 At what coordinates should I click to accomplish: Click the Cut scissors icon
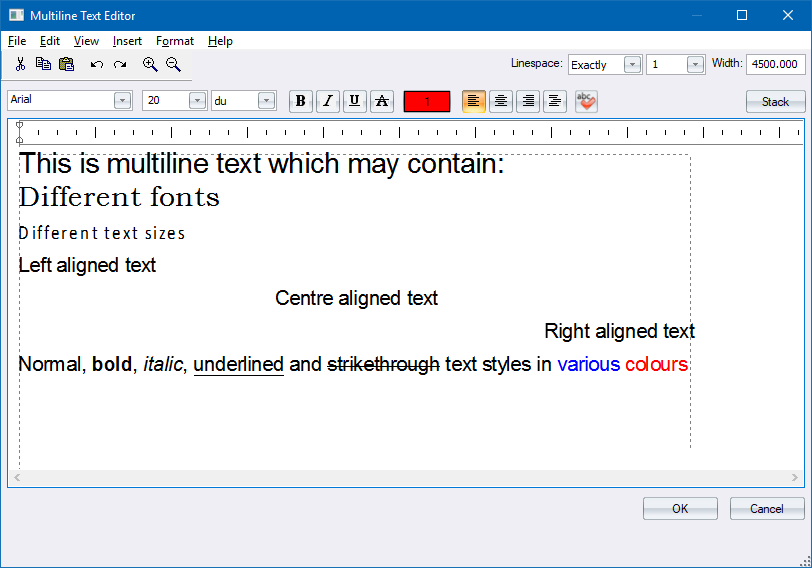(x=20, y=64)
